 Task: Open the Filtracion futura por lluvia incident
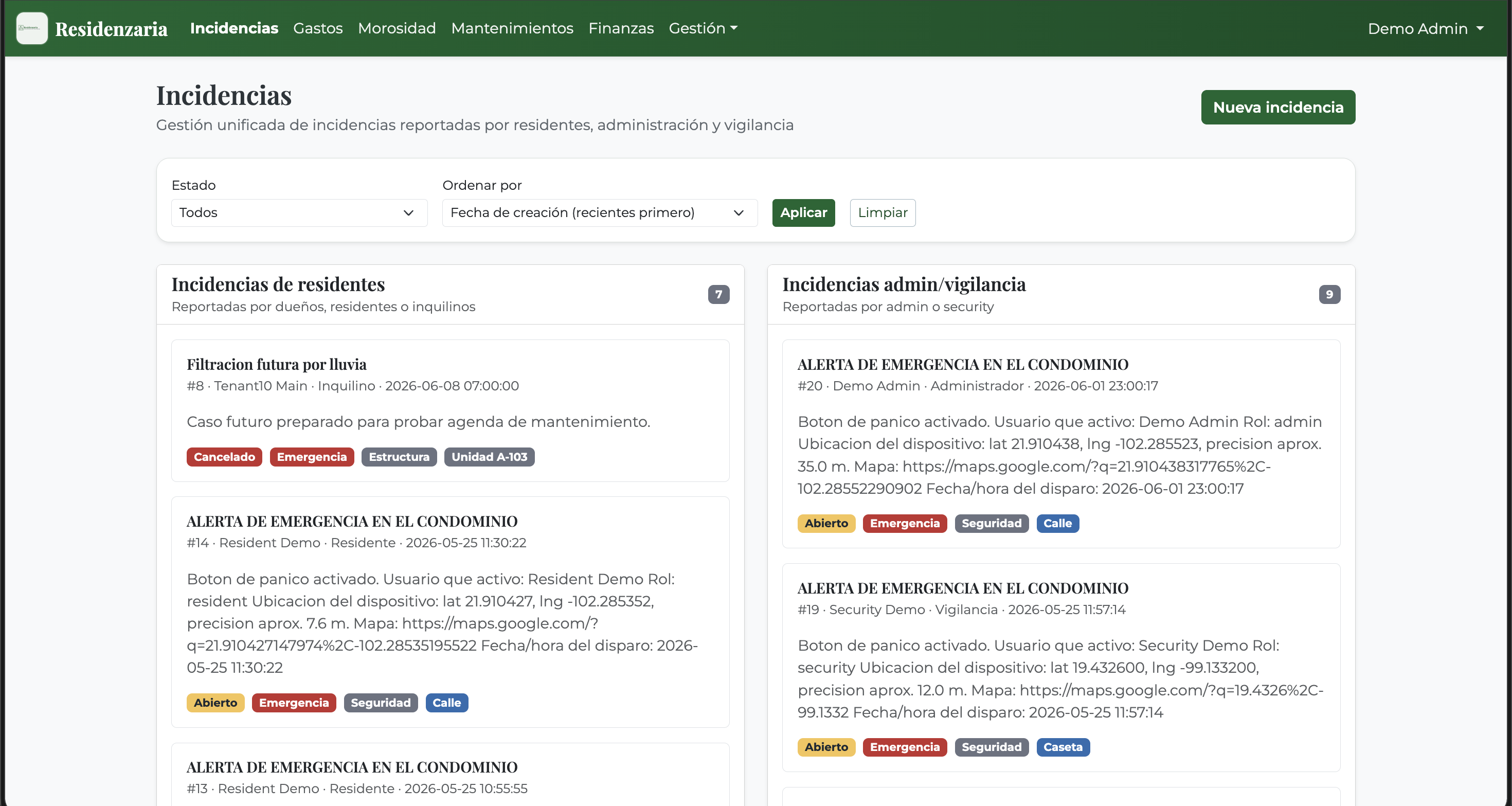point(277,364)
